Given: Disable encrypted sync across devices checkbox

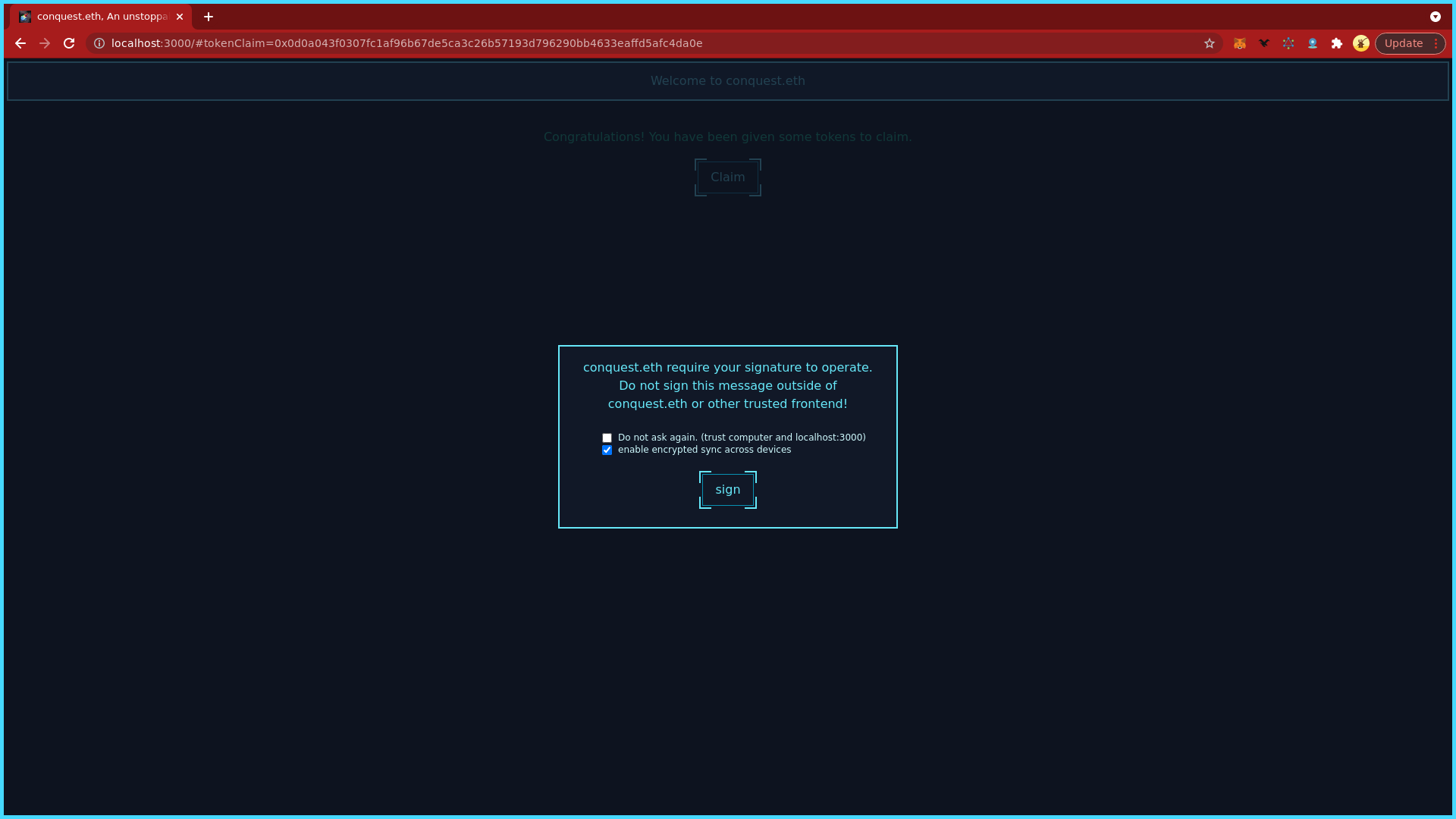Looking at the screenshot, I should pos(607,450).
